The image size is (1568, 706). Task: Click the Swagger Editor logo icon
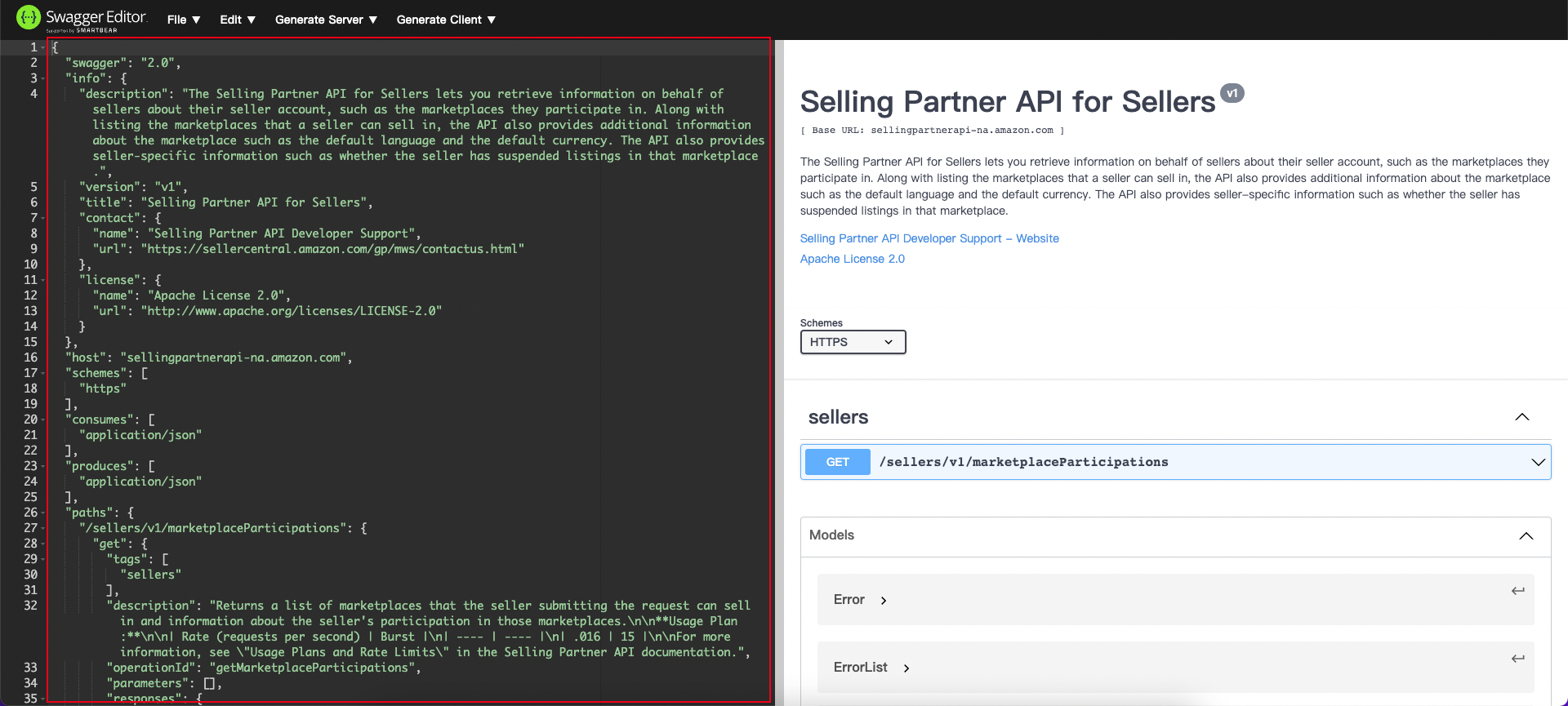28,17
